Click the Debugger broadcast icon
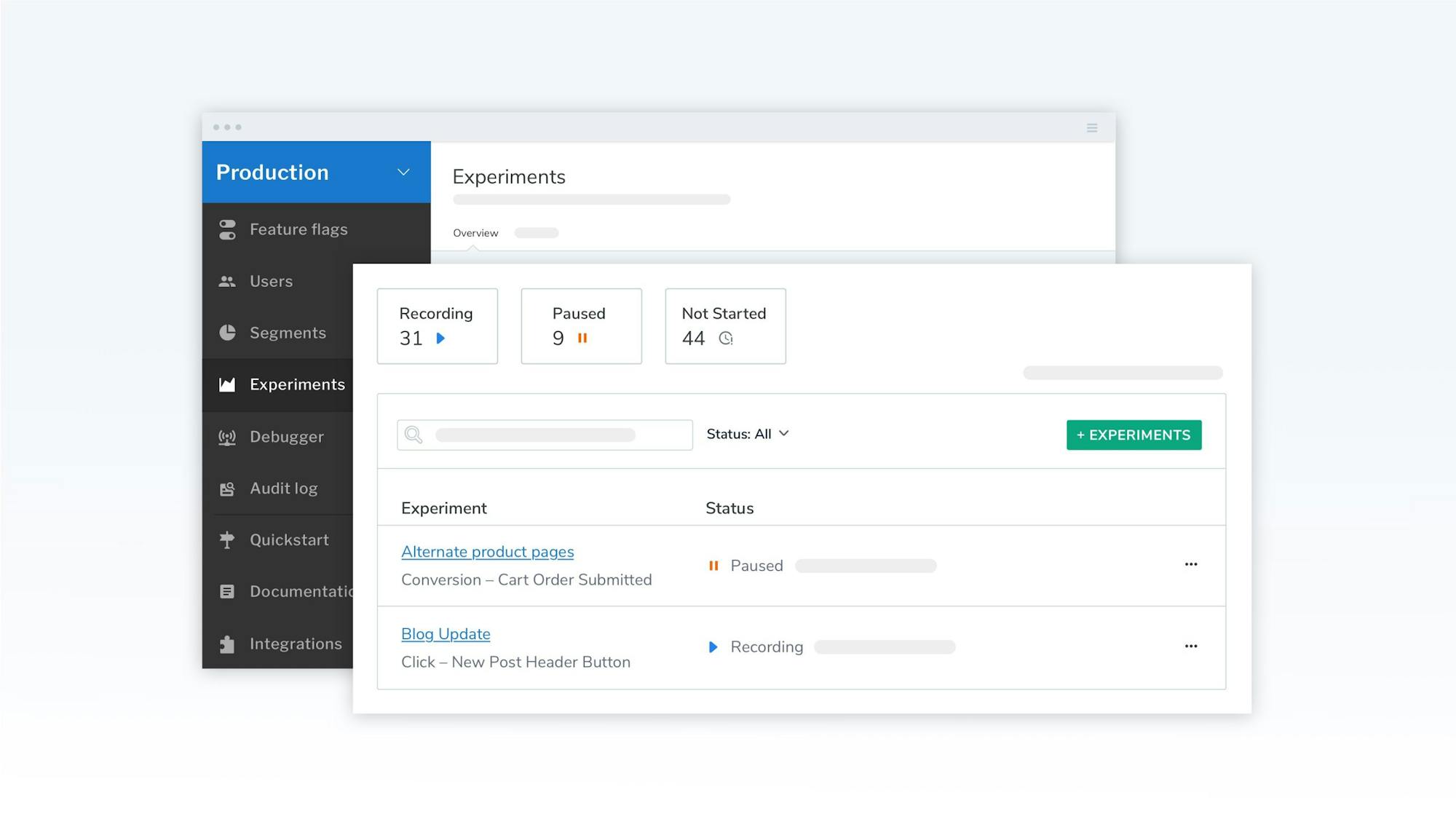1456x819 pixels. [x=226, y=437]
